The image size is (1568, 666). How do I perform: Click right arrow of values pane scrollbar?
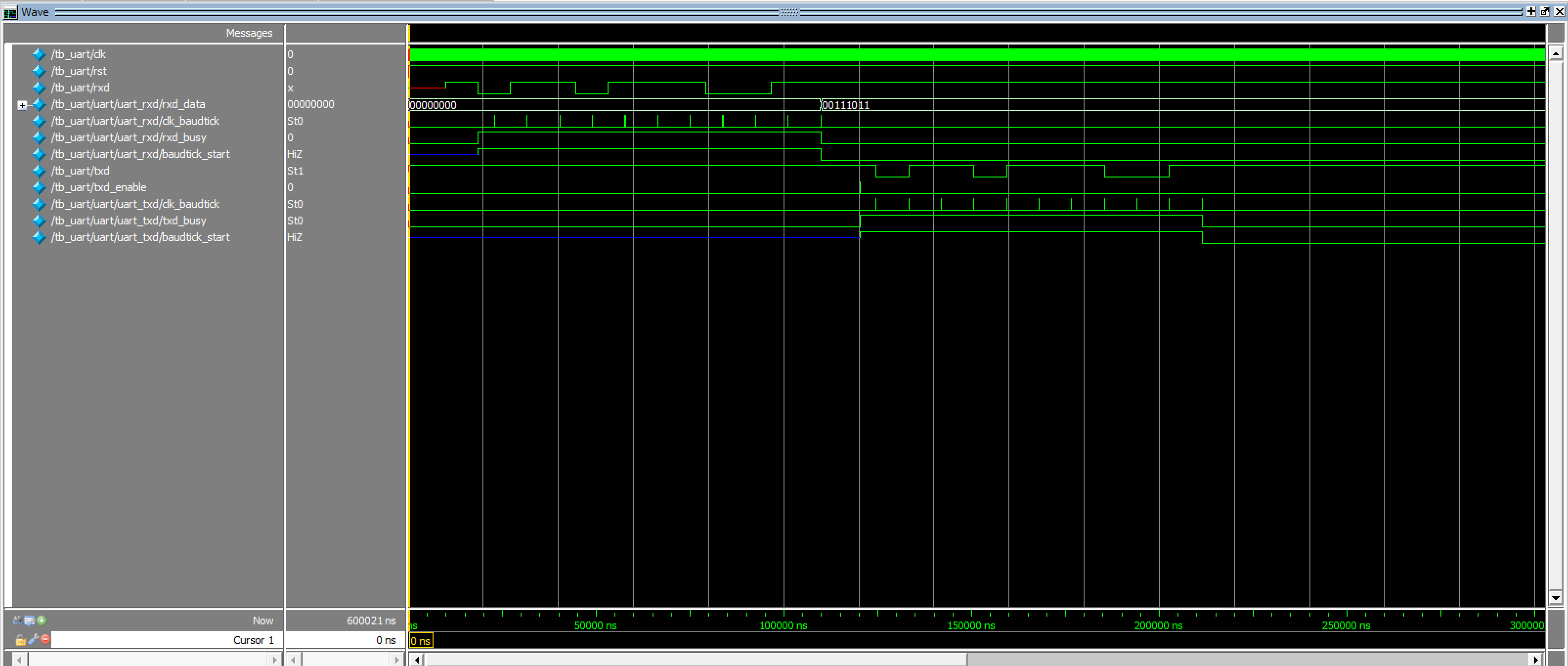396,659
